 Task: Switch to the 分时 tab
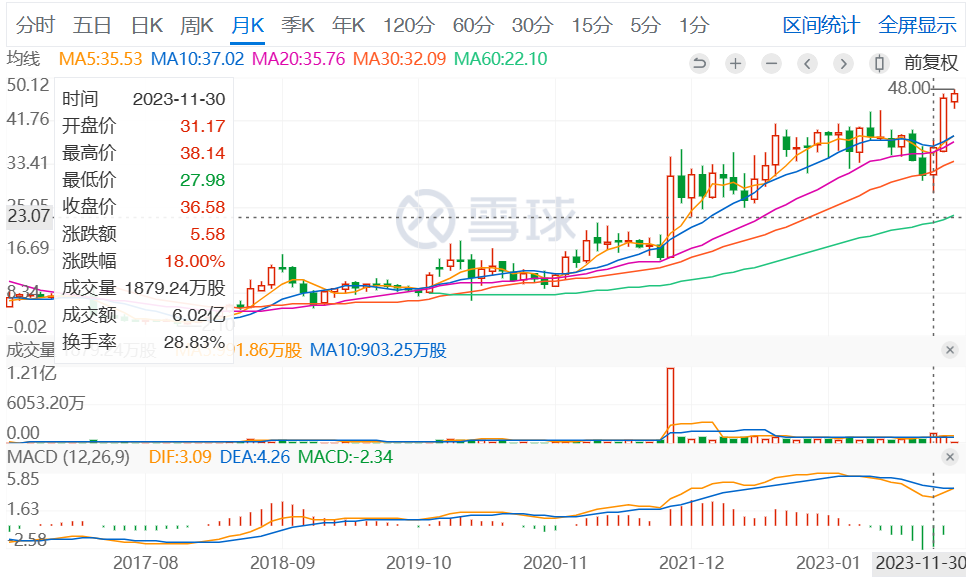[35, 25]
